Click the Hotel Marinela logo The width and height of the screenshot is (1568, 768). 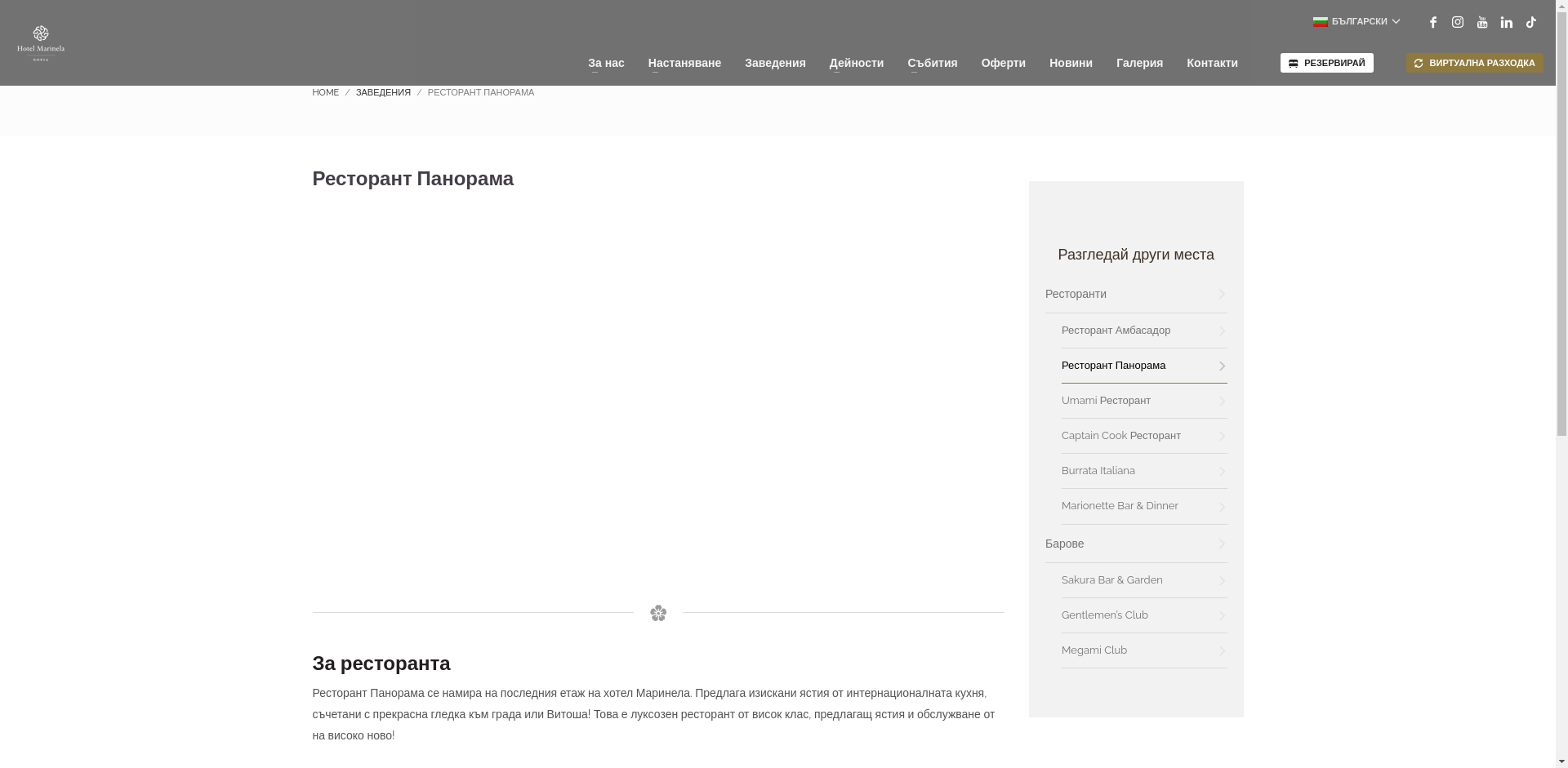click(41, 43)
